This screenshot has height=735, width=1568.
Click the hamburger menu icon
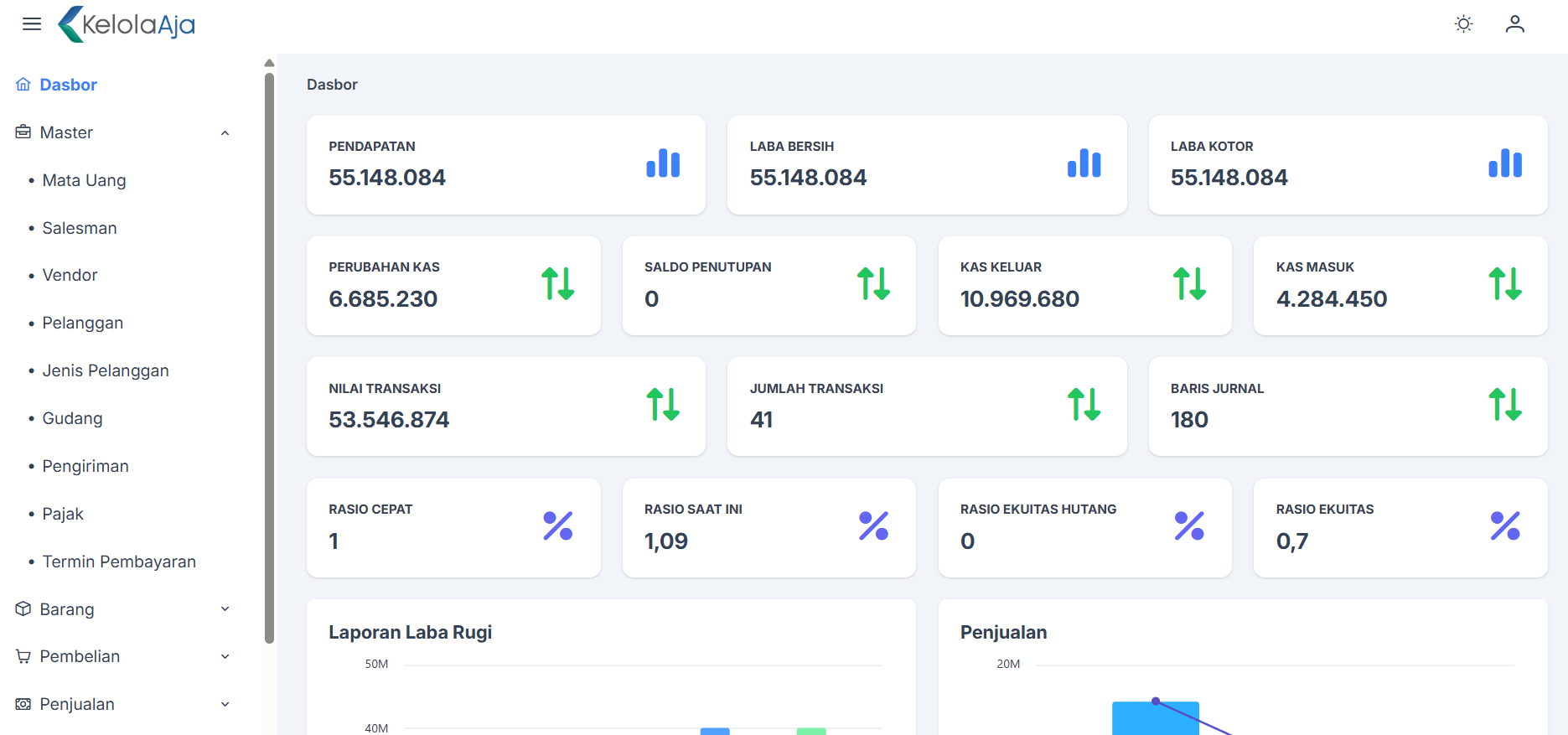[32, 24]
